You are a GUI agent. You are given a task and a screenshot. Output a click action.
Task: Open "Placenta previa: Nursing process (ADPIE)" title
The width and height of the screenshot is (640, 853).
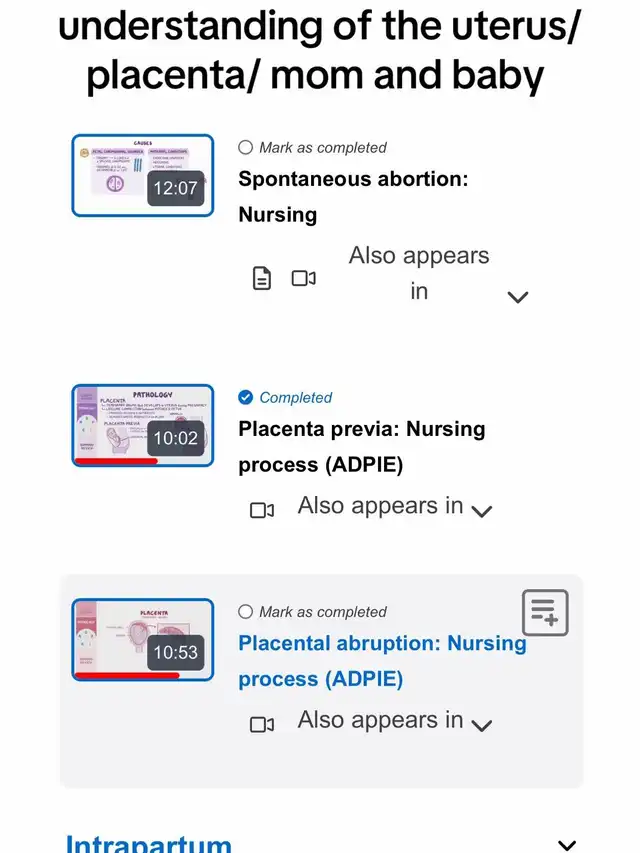click(362, 446)
